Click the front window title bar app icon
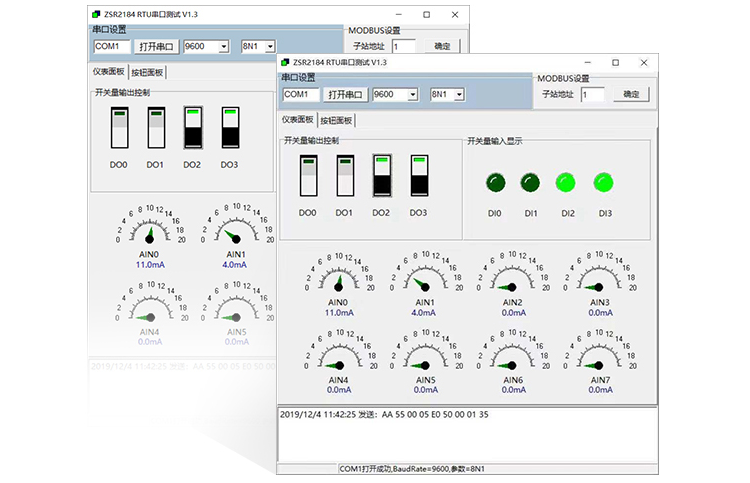 286,62
